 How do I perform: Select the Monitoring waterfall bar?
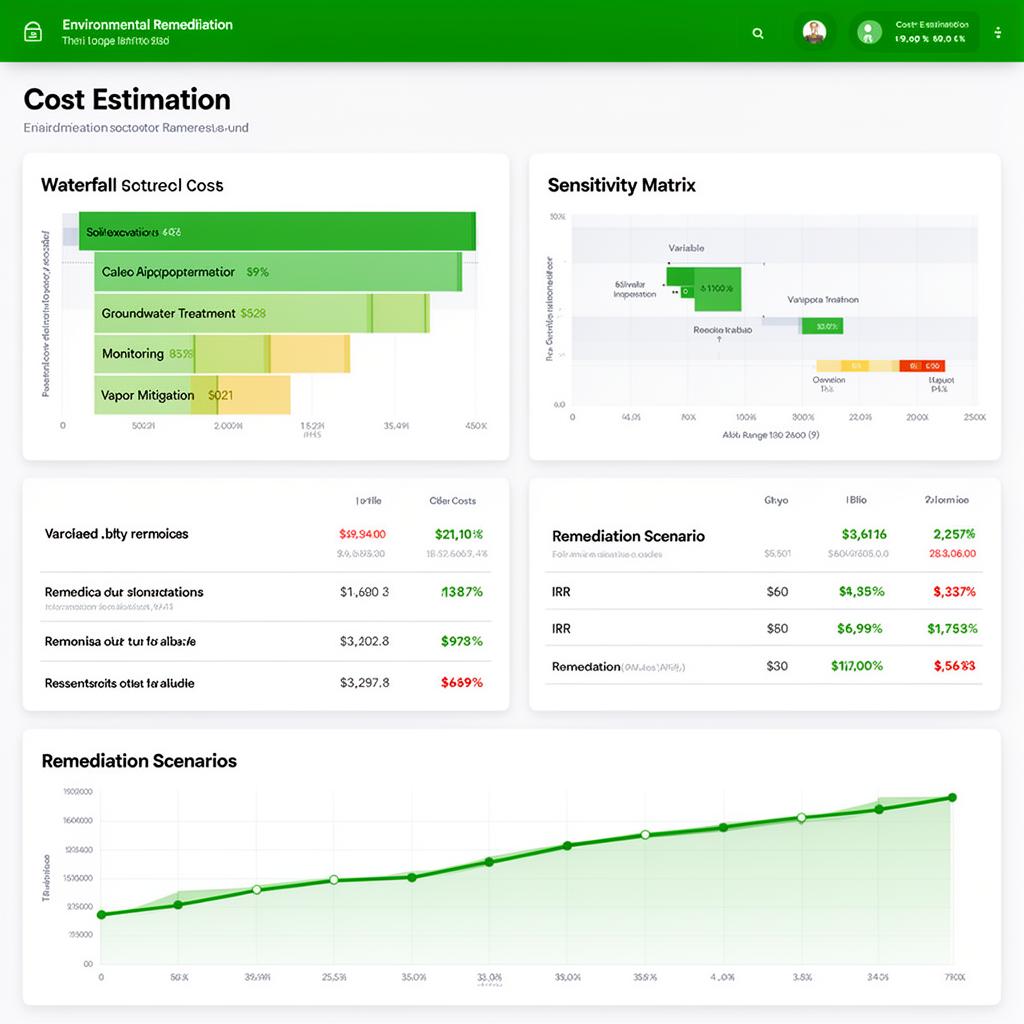pos(222,353)
